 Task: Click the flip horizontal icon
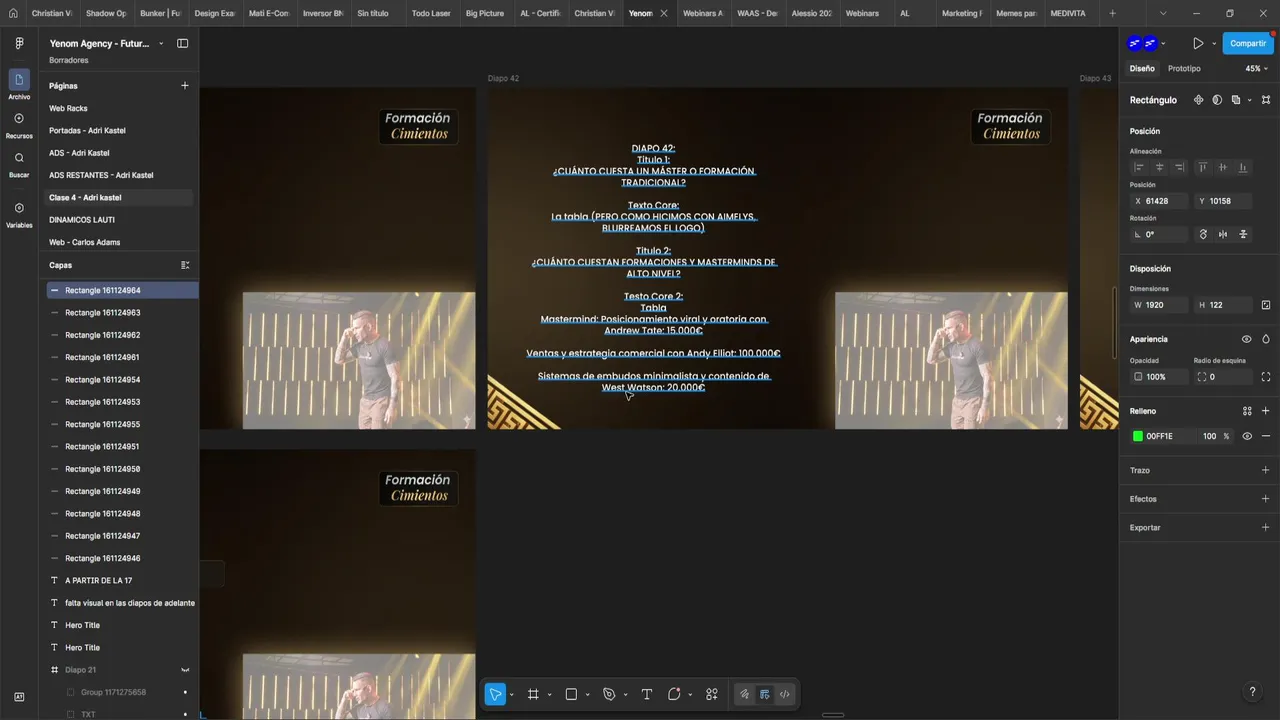1223,234
